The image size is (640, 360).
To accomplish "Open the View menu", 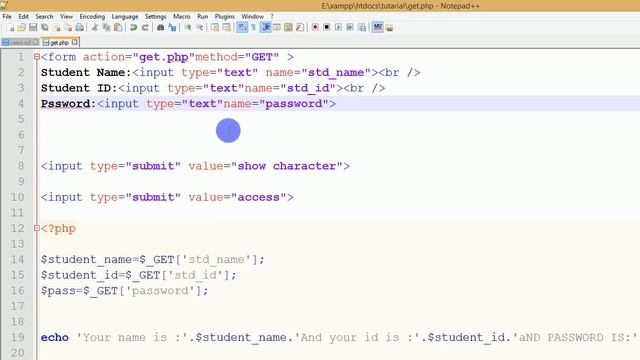I will [66, 16].
